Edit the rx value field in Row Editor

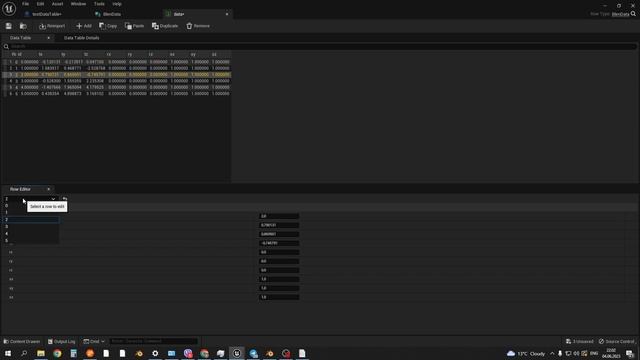point(279,252)
